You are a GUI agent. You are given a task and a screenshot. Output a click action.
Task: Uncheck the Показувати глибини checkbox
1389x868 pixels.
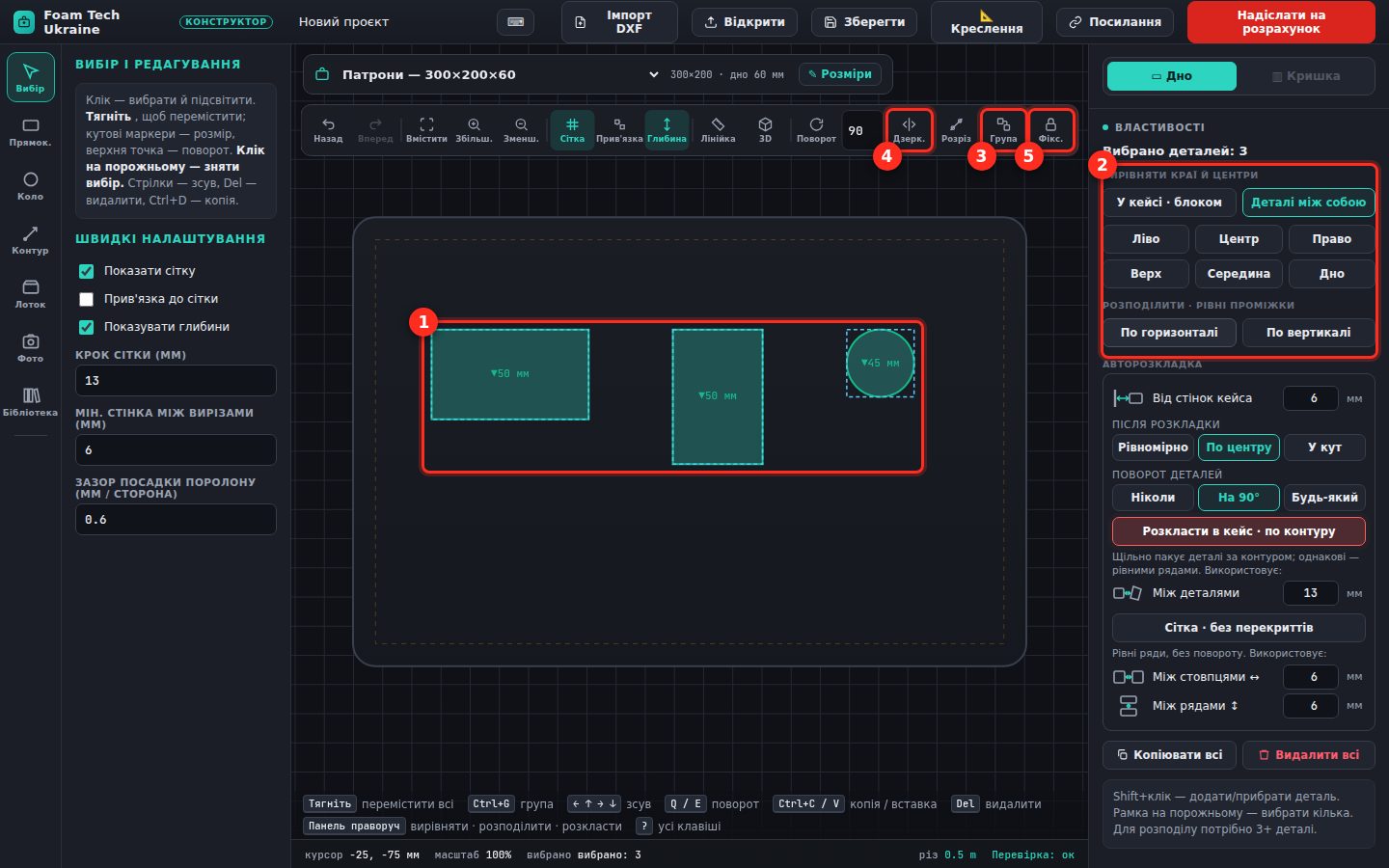tap(86, 327)
